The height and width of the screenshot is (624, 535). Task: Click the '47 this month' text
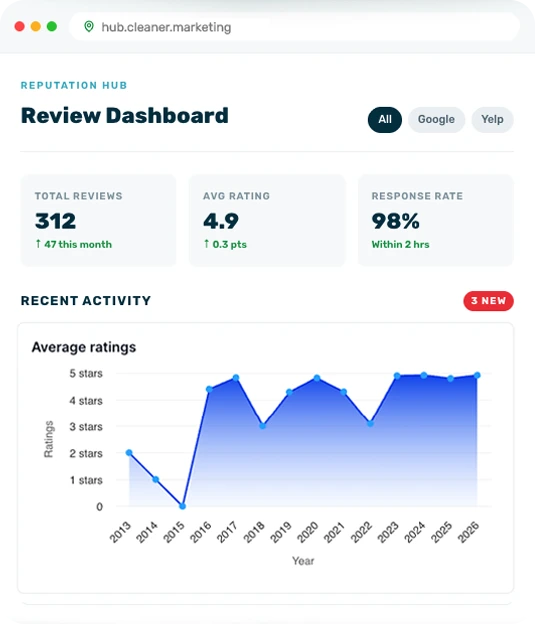(x=78, y=244)
